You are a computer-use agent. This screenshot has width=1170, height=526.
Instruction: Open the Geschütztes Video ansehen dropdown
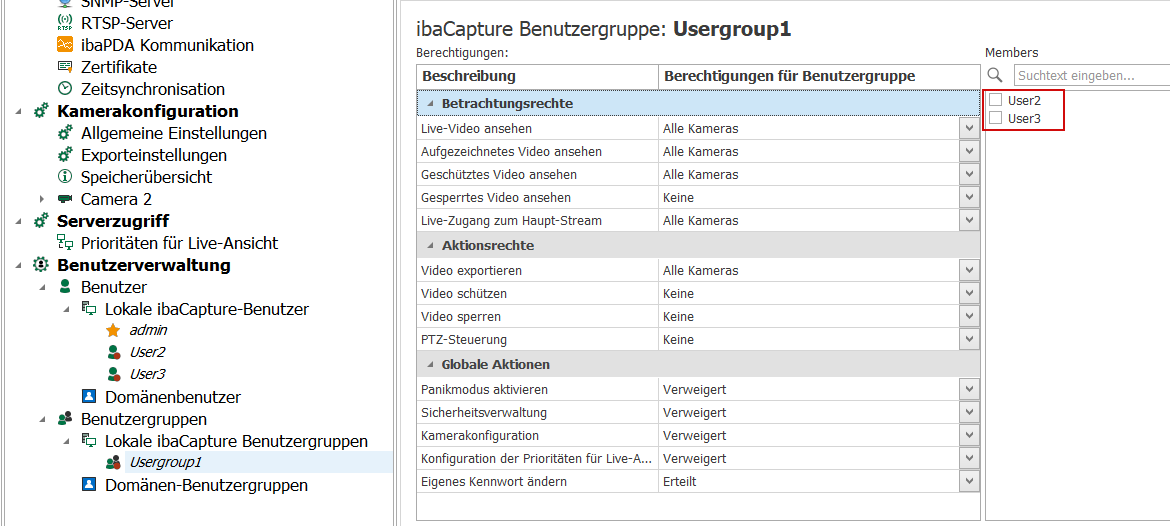[969, 175]
